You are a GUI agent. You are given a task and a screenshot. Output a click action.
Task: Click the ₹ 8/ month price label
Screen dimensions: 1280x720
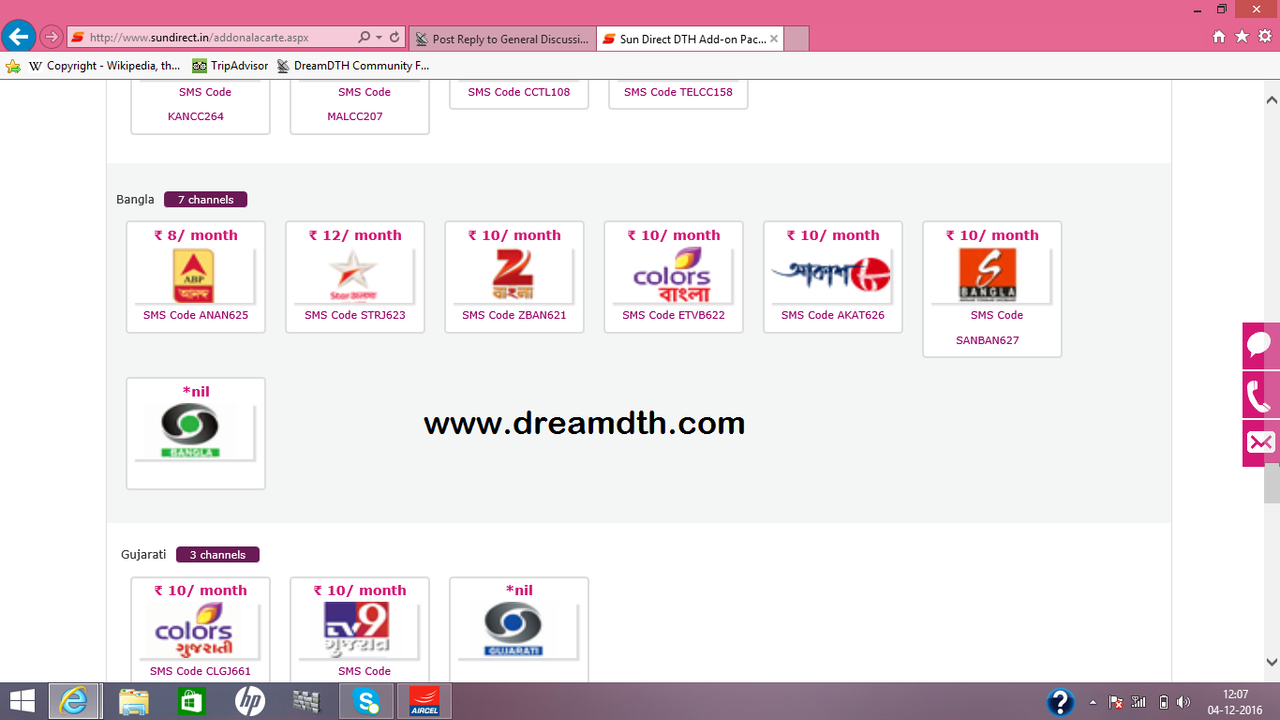pyautogui.click(x=196, y=236)
